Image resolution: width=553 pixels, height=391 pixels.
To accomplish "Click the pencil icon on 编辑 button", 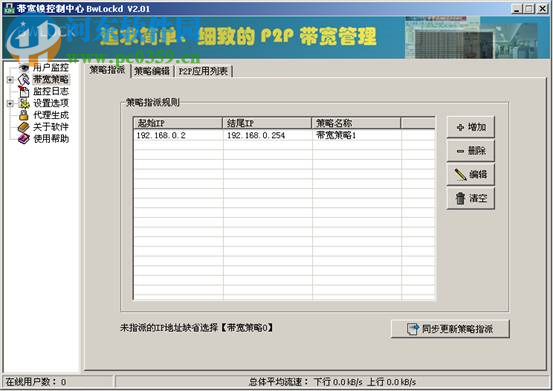I will (x=460, y=175).
